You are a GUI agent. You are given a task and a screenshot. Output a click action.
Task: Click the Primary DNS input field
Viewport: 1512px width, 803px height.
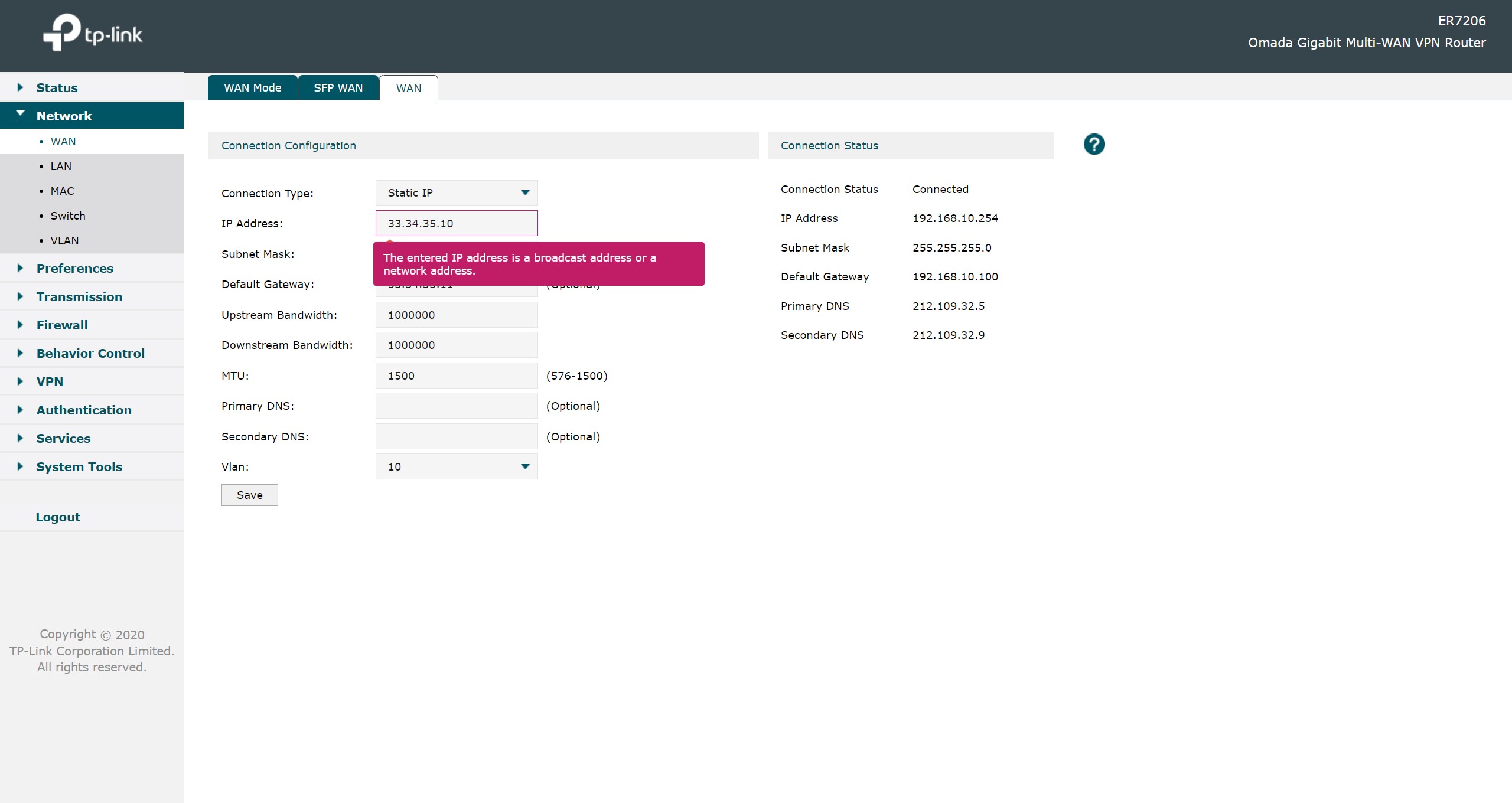tap(457, 406)
